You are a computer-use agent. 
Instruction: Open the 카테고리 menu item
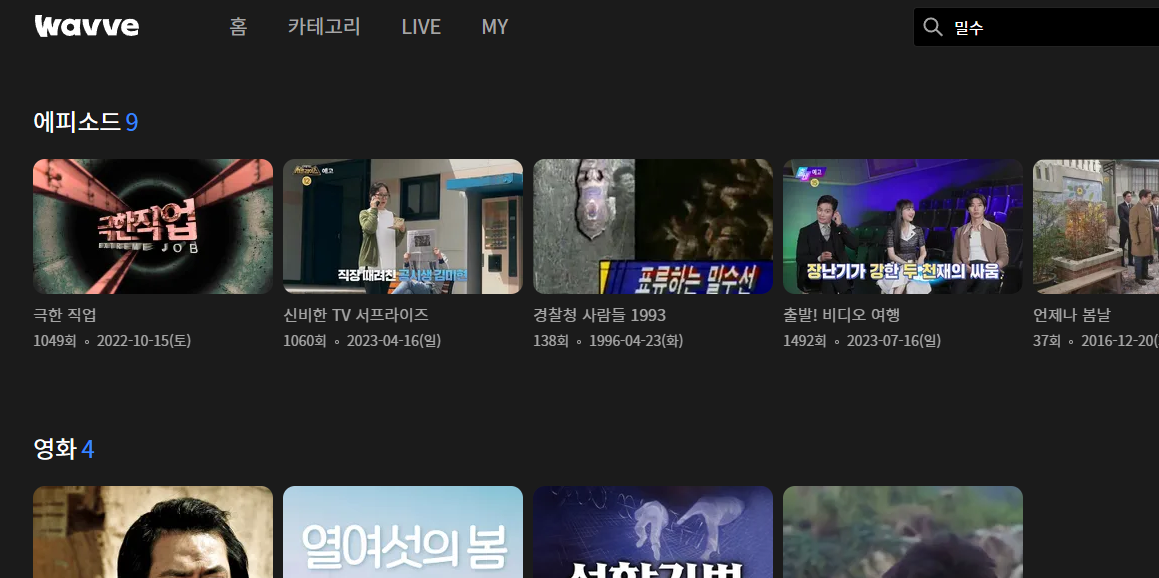323,27
